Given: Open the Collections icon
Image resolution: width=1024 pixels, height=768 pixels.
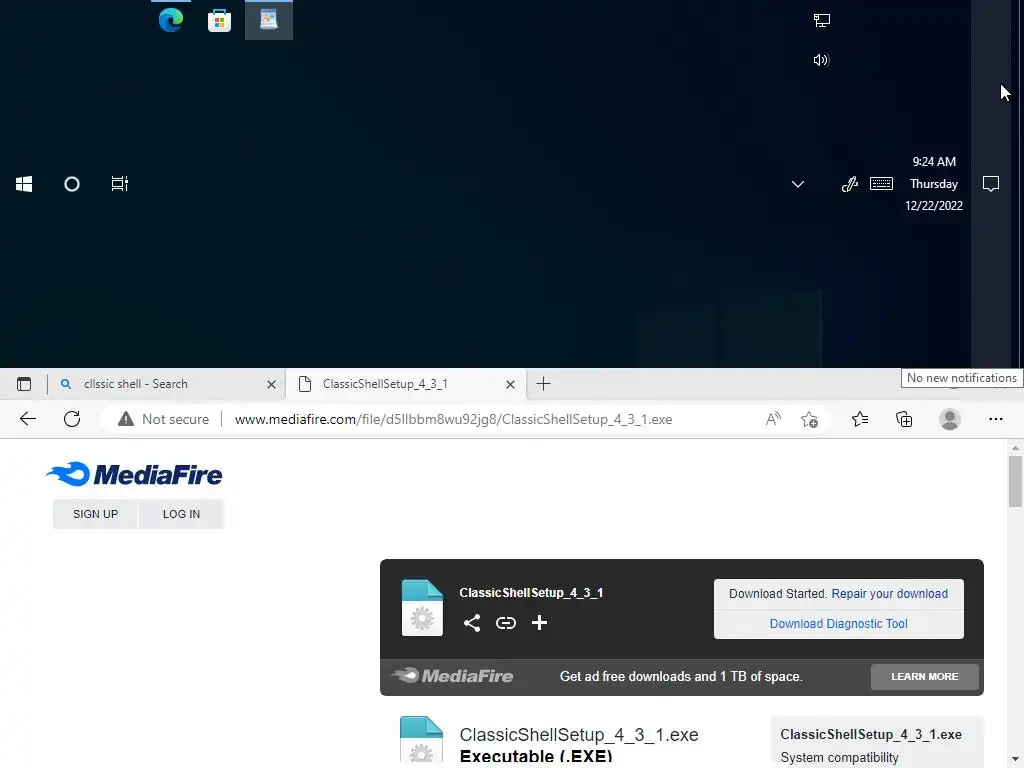Looking at the screenshot, I should click(904, 419).
